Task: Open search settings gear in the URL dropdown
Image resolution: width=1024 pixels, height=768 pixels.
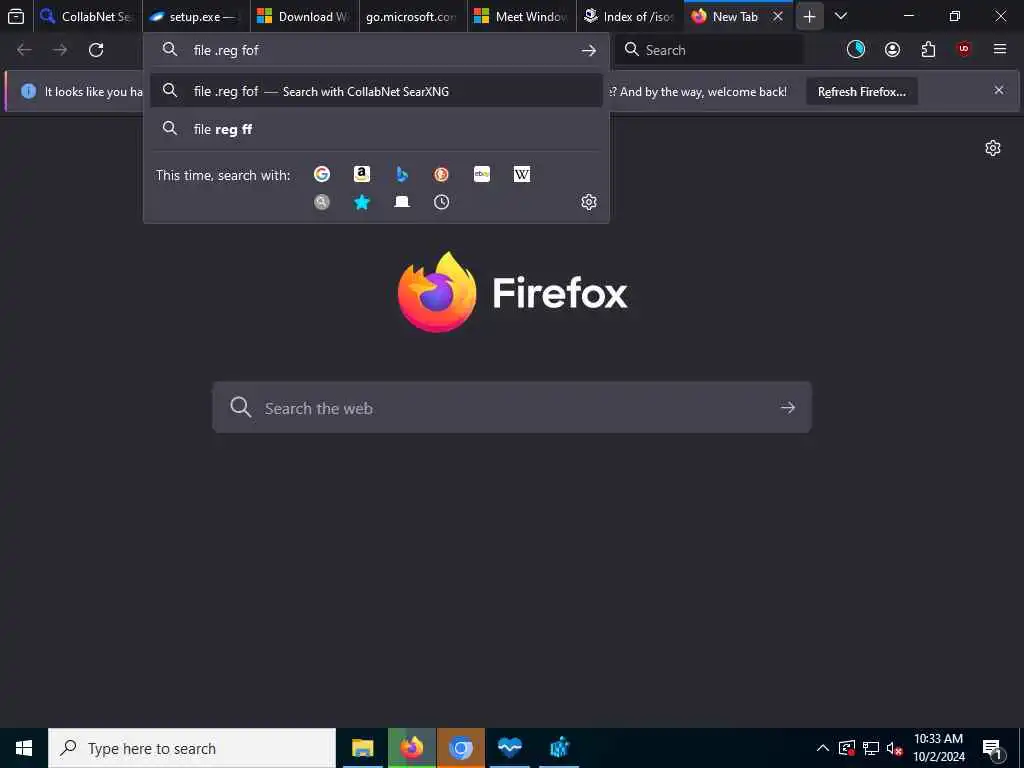Action: [589, 202]
